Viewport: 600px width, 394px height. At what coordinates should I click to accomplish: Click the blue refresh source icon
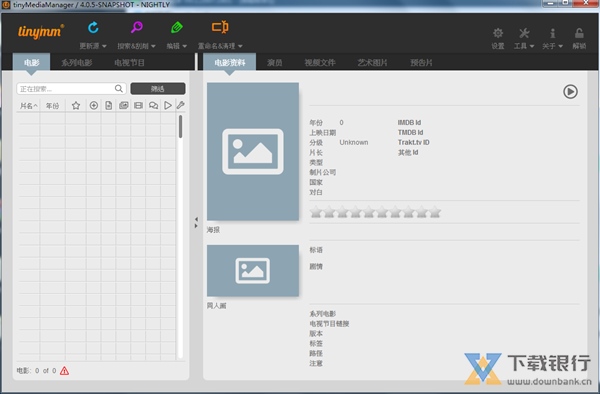93,28
